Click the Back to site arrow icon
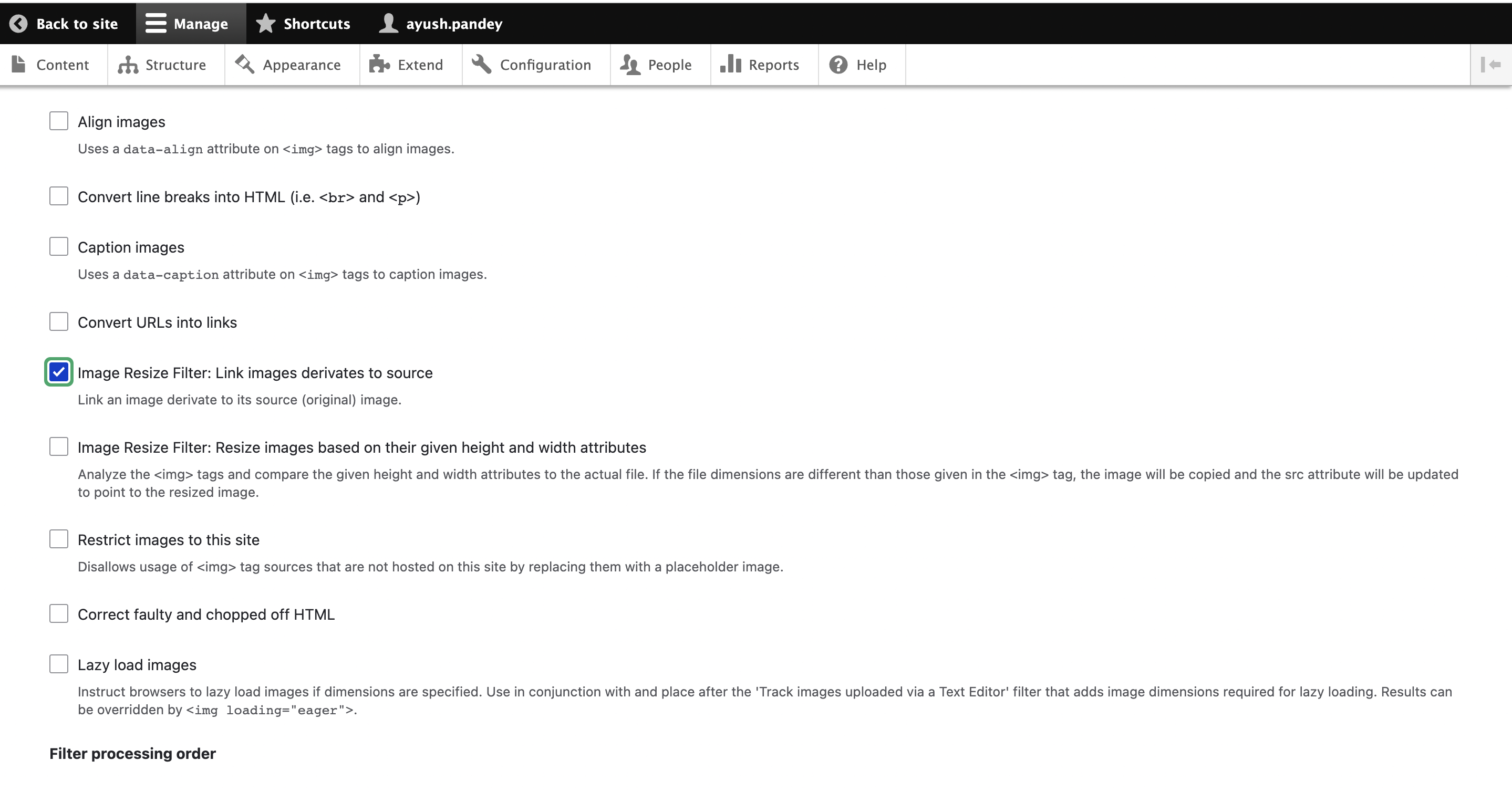 pyautogui.click(x=18, y=24)
